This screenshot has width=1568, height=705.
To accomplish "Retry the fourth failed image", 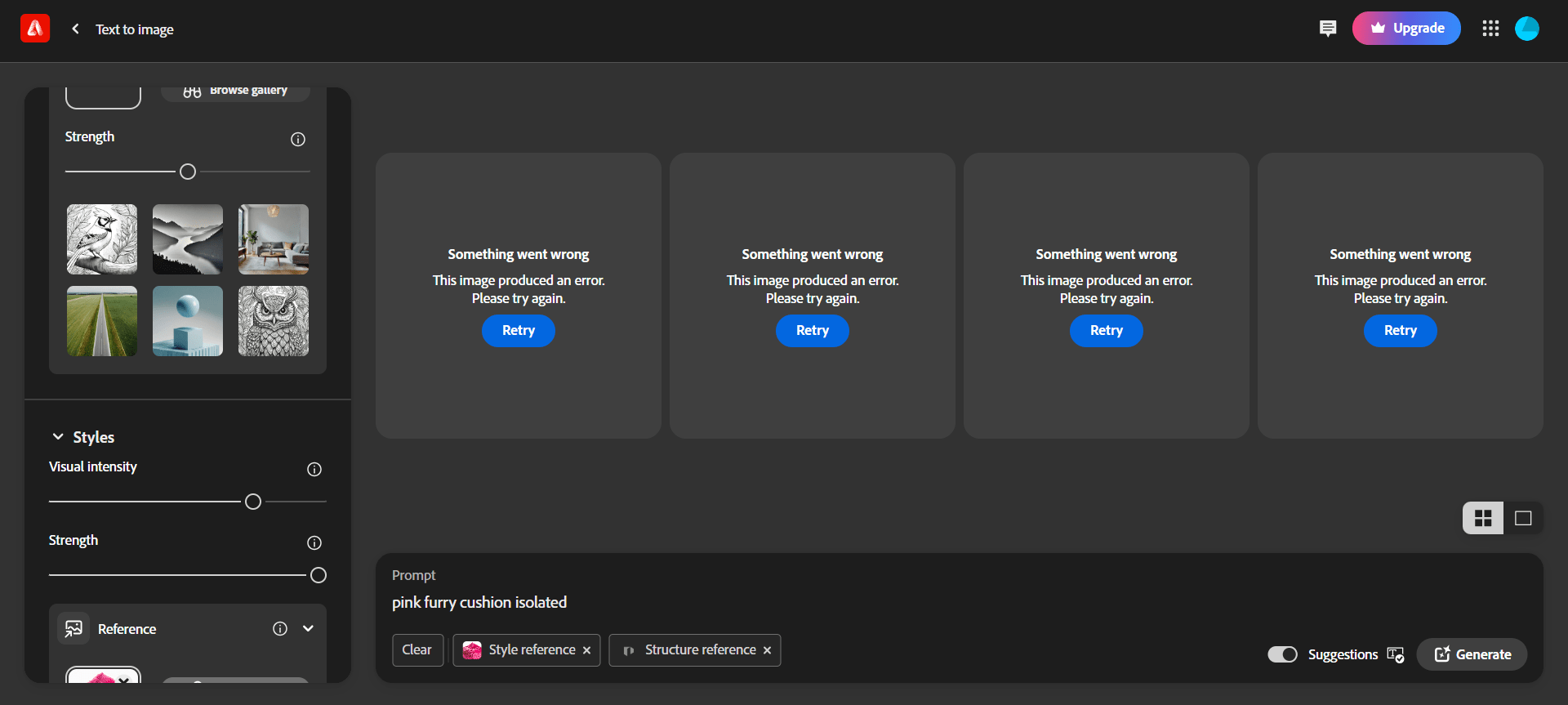I will (x=1401, y=331).
